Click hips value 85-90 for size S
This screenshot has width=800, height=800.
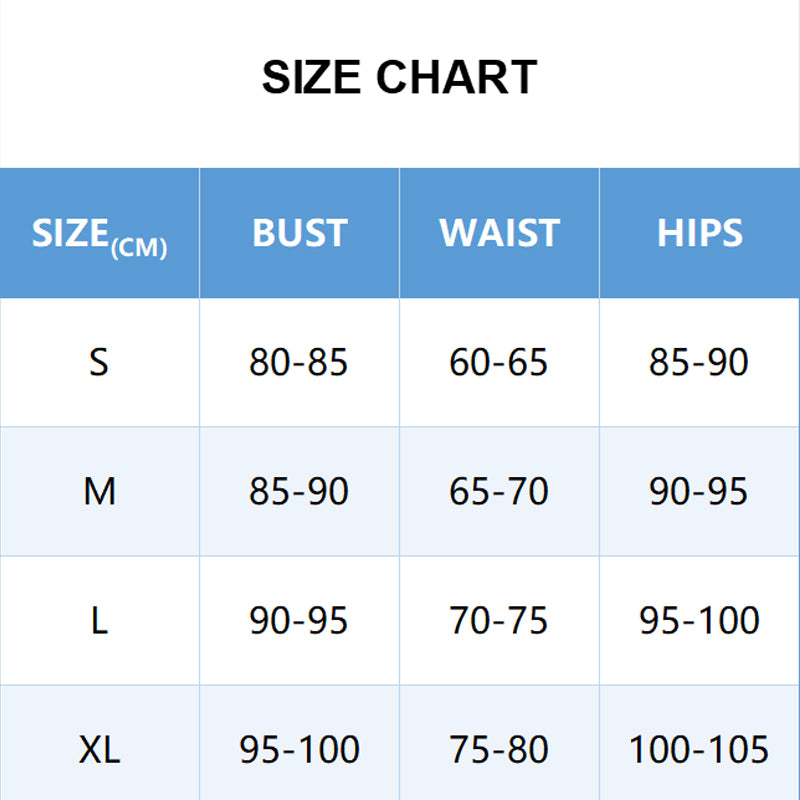coord(699,362)
